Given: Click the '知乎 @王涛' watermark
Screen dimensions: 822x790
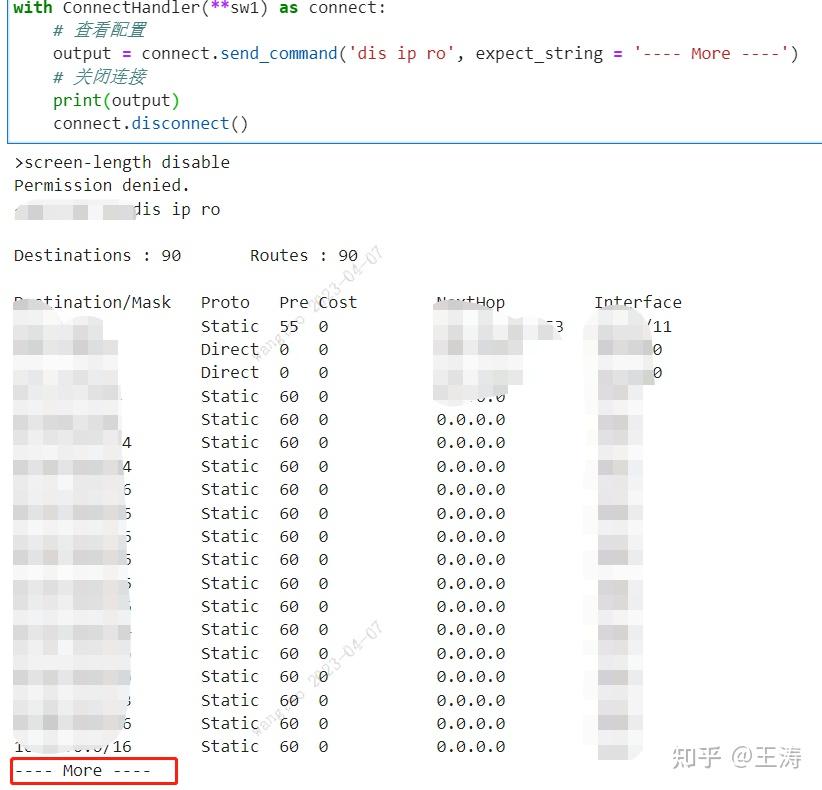Looking at the screenshot, I should click(x=739, y=759).
